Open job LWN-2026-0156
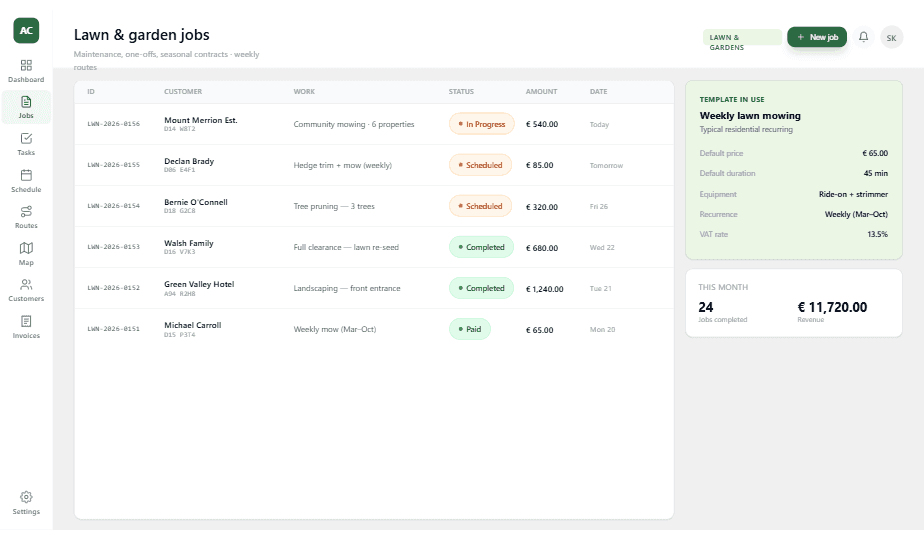 tap(114, 124)
